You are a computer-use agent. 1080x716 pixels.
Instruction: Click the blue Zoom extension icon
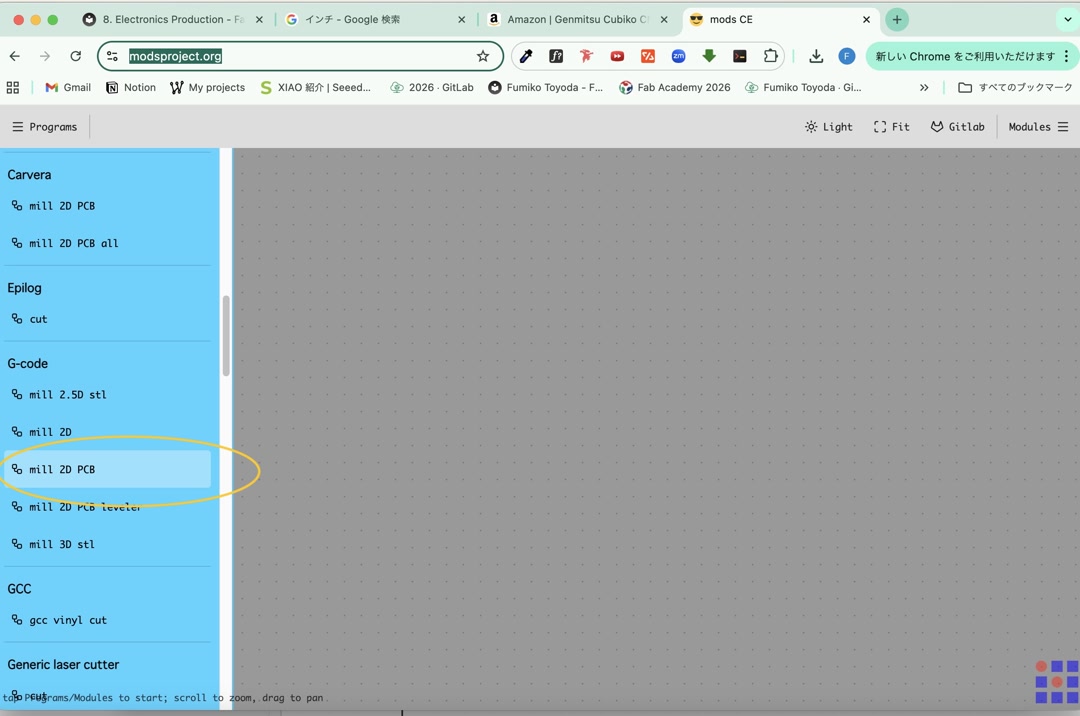point(678,56)
